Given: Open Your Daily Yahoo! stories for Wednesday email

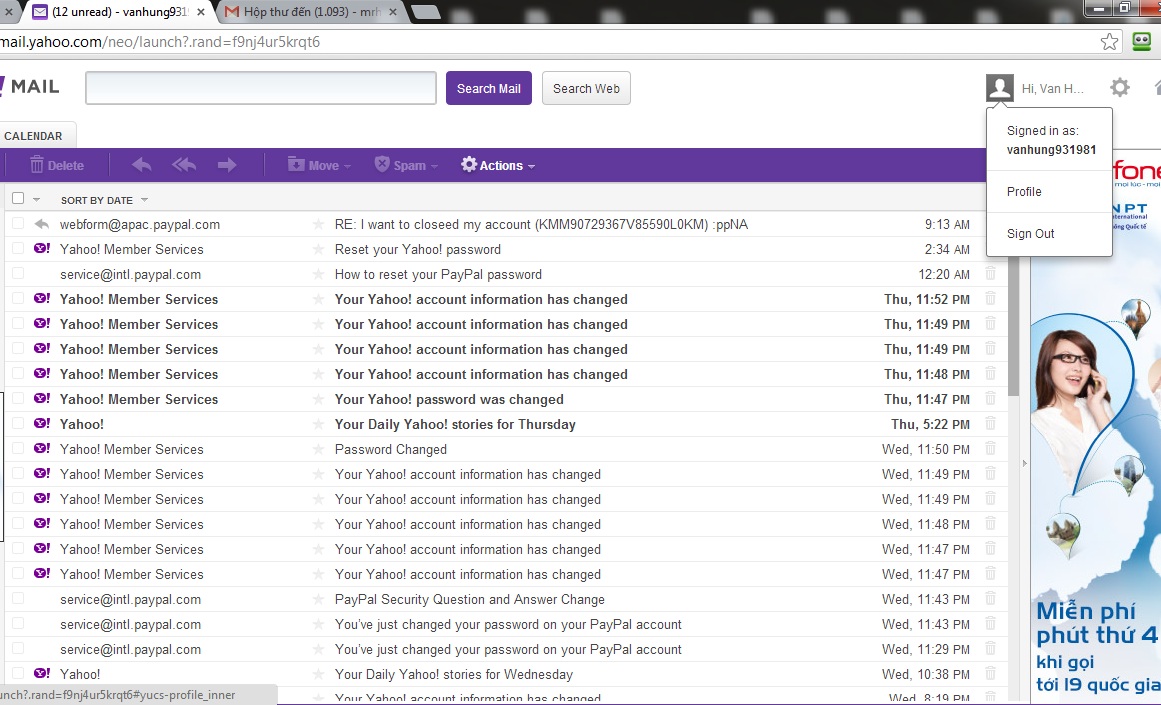Looking at the screenshot, I should point(454,675).
